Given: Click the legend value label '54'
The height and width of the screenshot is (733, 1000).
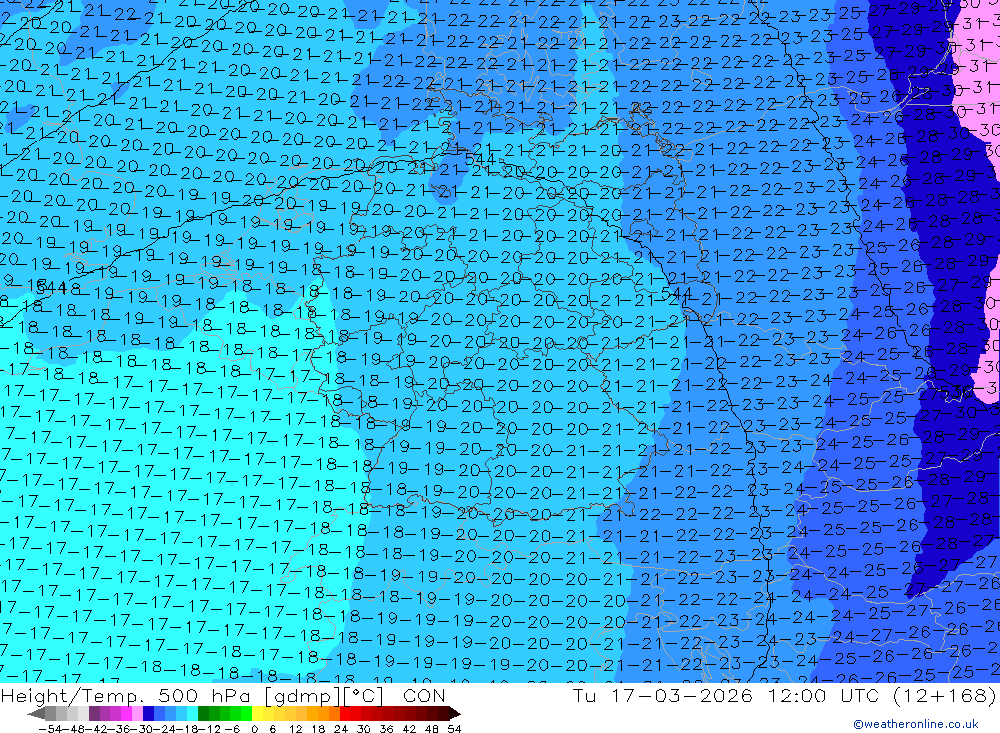Looking at the screenshot, I should [454, 729].
